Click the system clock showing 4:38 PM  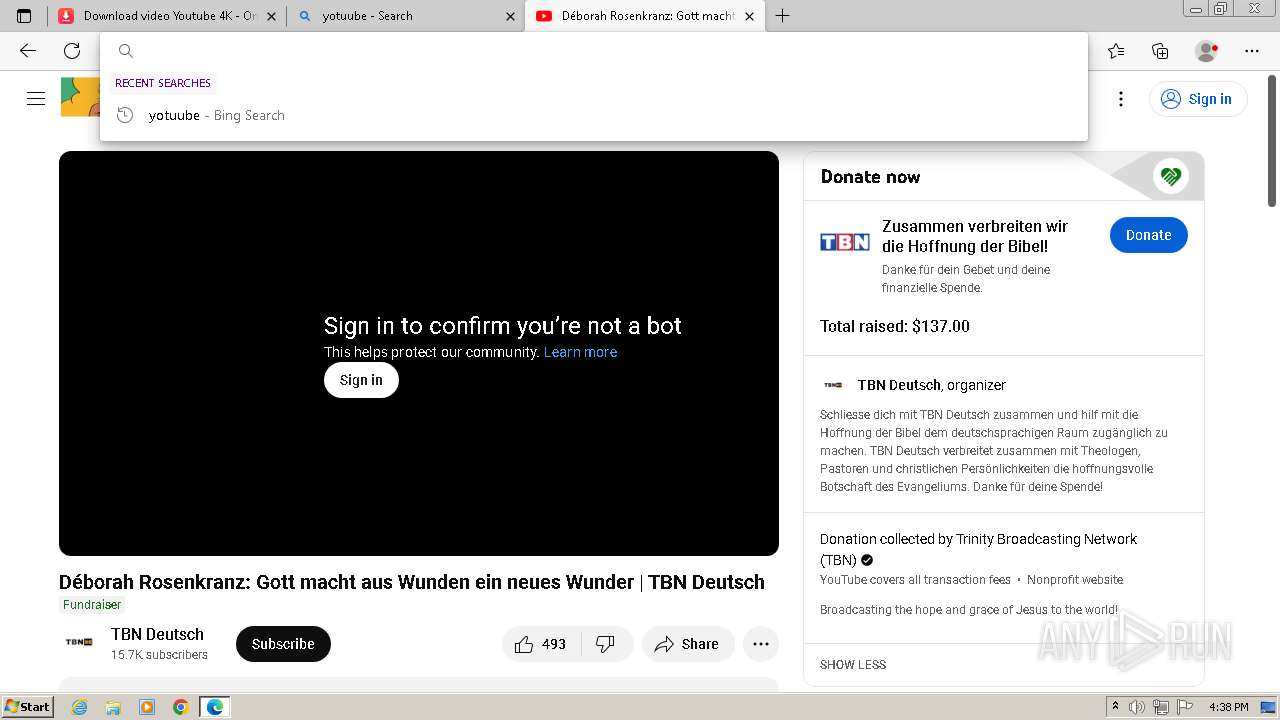[x=1228, y=707]
